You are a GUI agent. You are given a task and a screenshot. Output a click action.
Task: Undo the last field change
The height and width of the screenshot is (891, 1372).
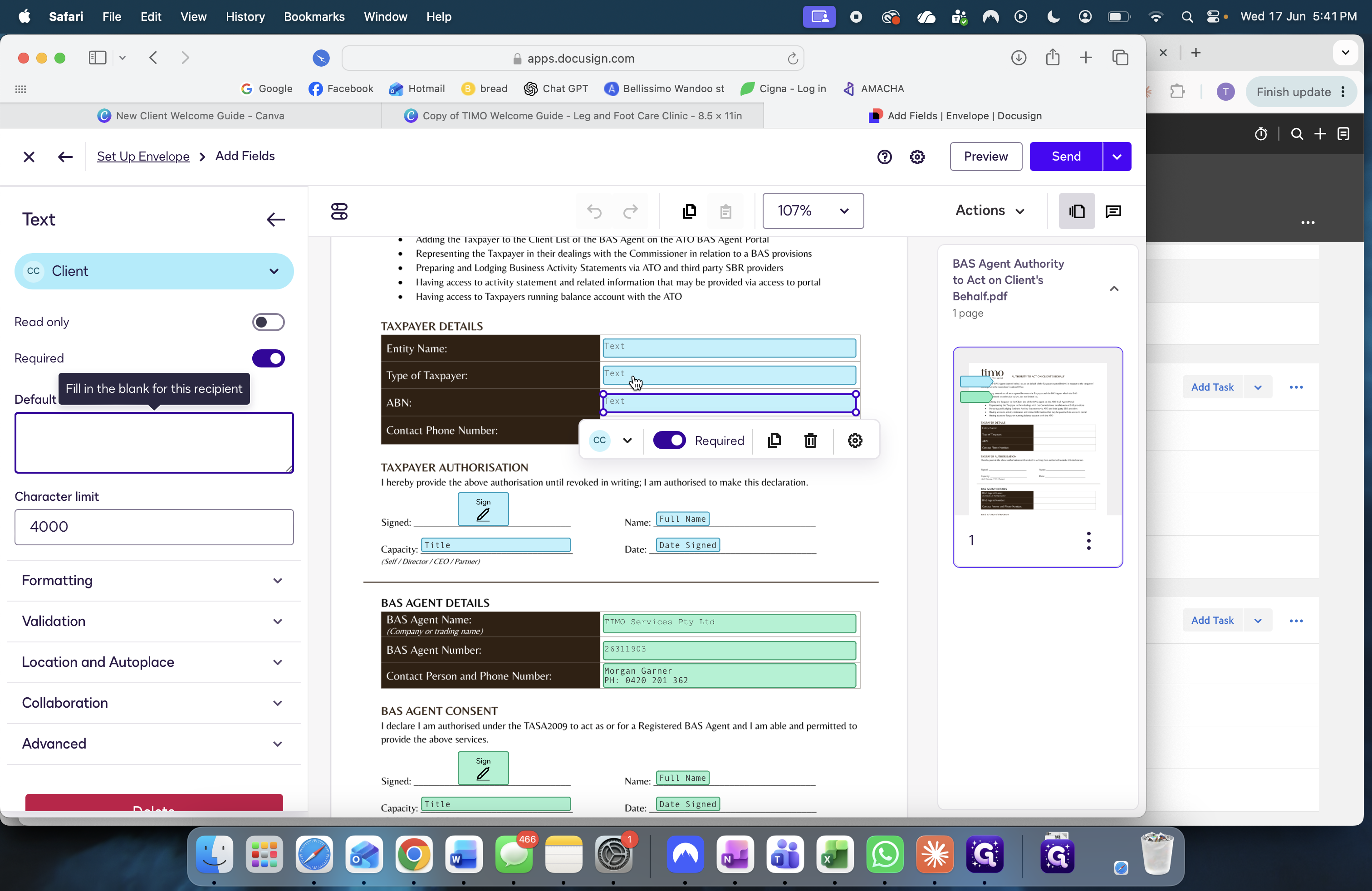tap(594, 211)
